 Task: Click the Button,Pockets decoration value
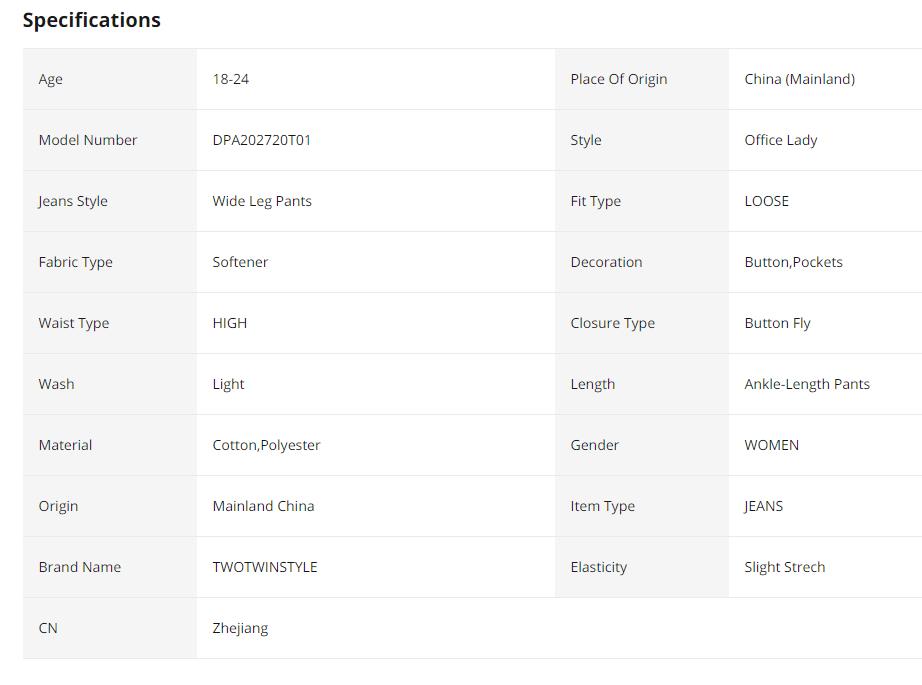(x=793, y=262)
